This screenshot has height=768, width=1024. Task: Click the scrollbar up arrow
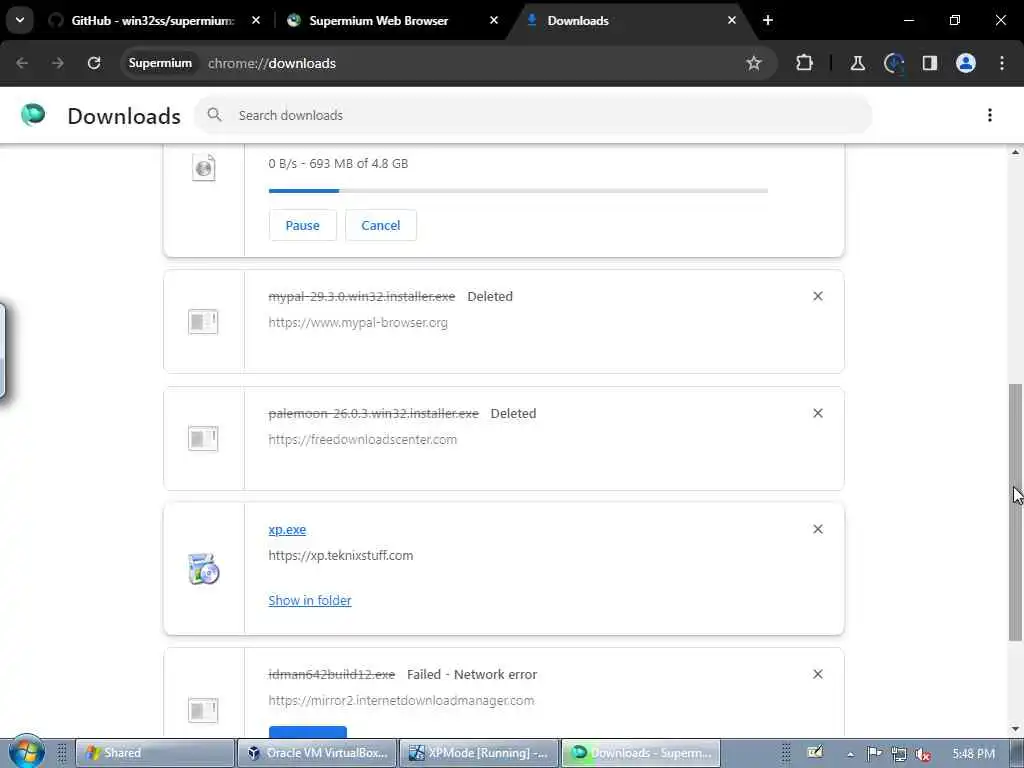click(1016, 152)
